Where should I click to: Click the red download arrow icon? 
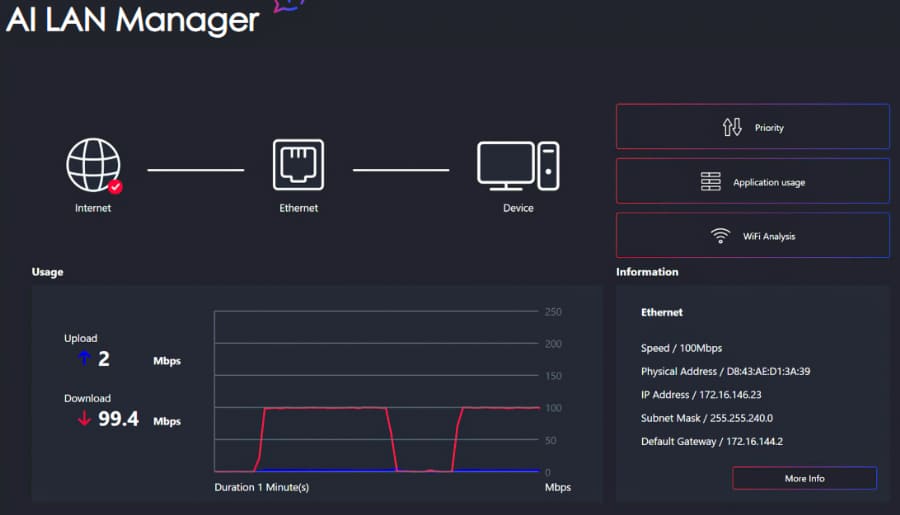84,418
